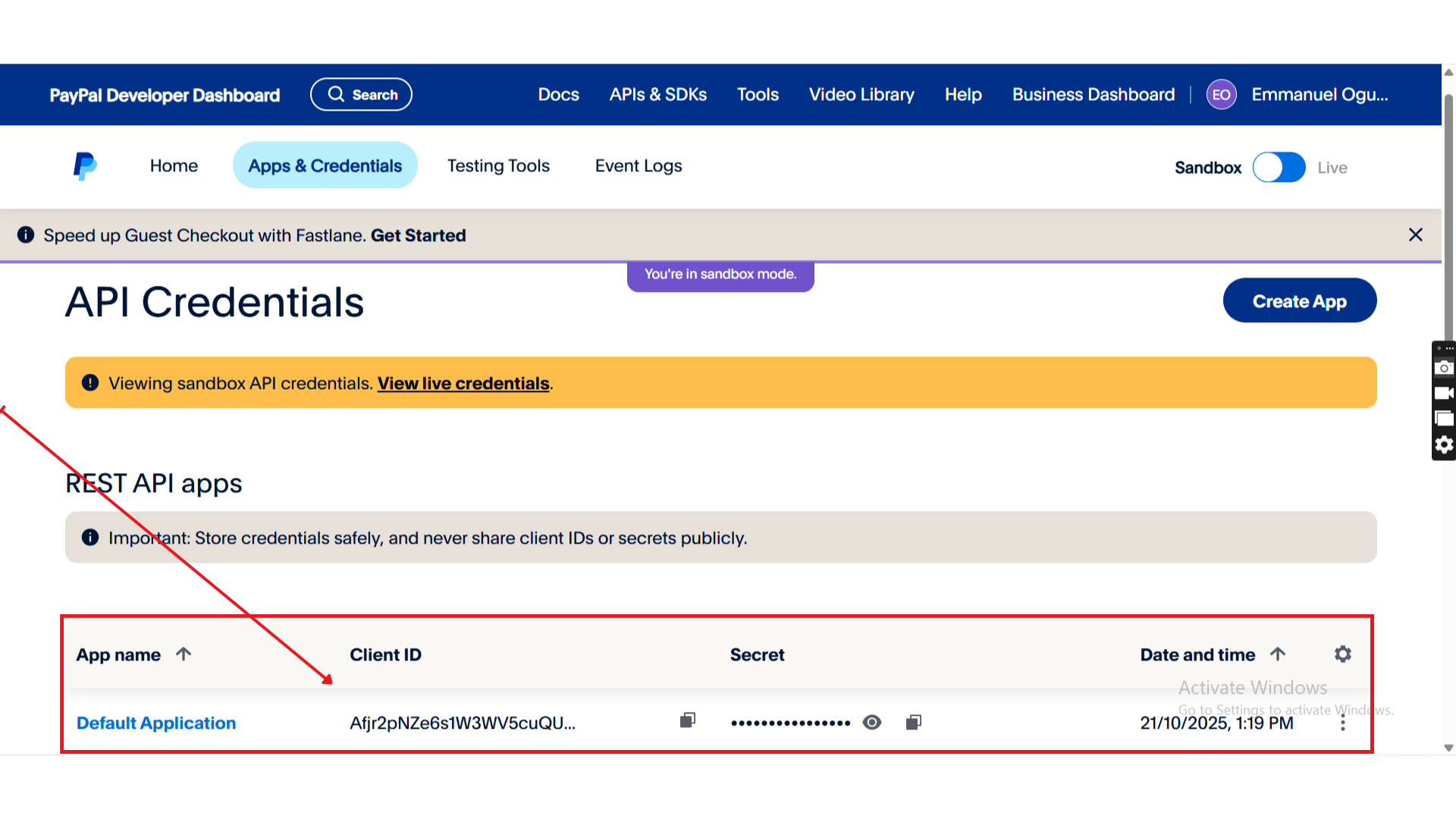Click screenshot camera icon in side toolbar
Image resolution: width=1456 pixels, height=819 pixels.
coord(1444,368)
